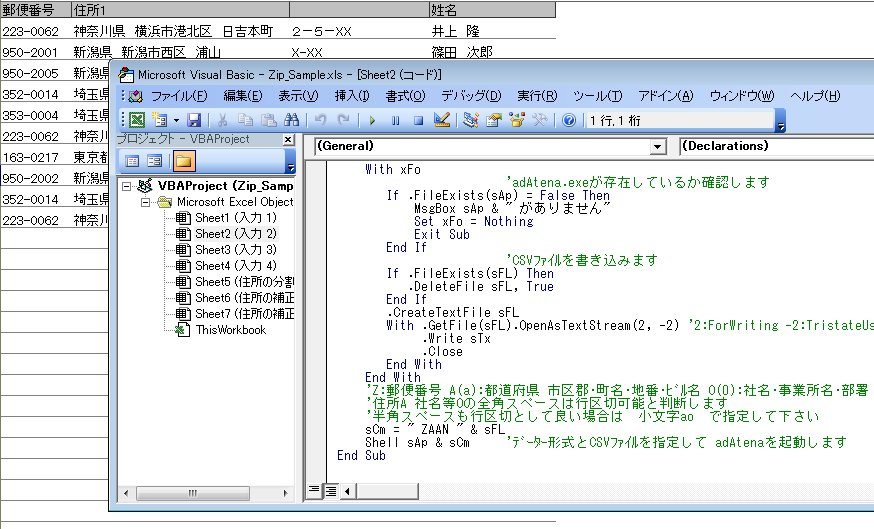874x529 pixels.
Task: Run the macro with the green play icon
Action: (372, 120)
